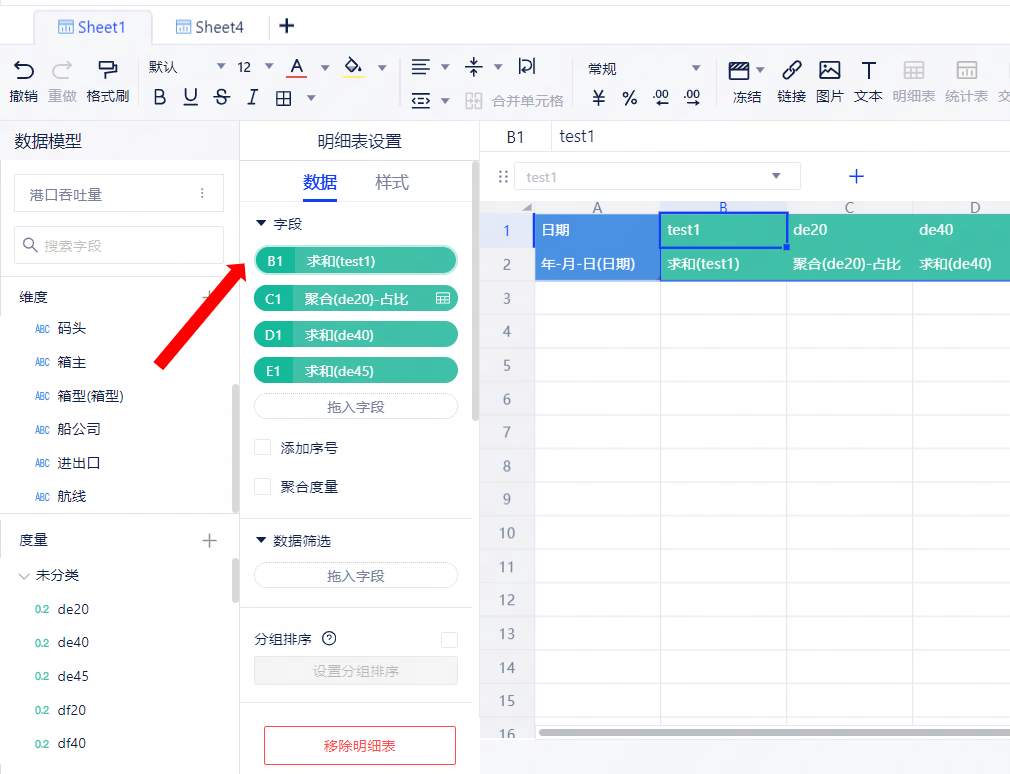
Task: Insert a hyperlink (链接)
Action: 791,70
